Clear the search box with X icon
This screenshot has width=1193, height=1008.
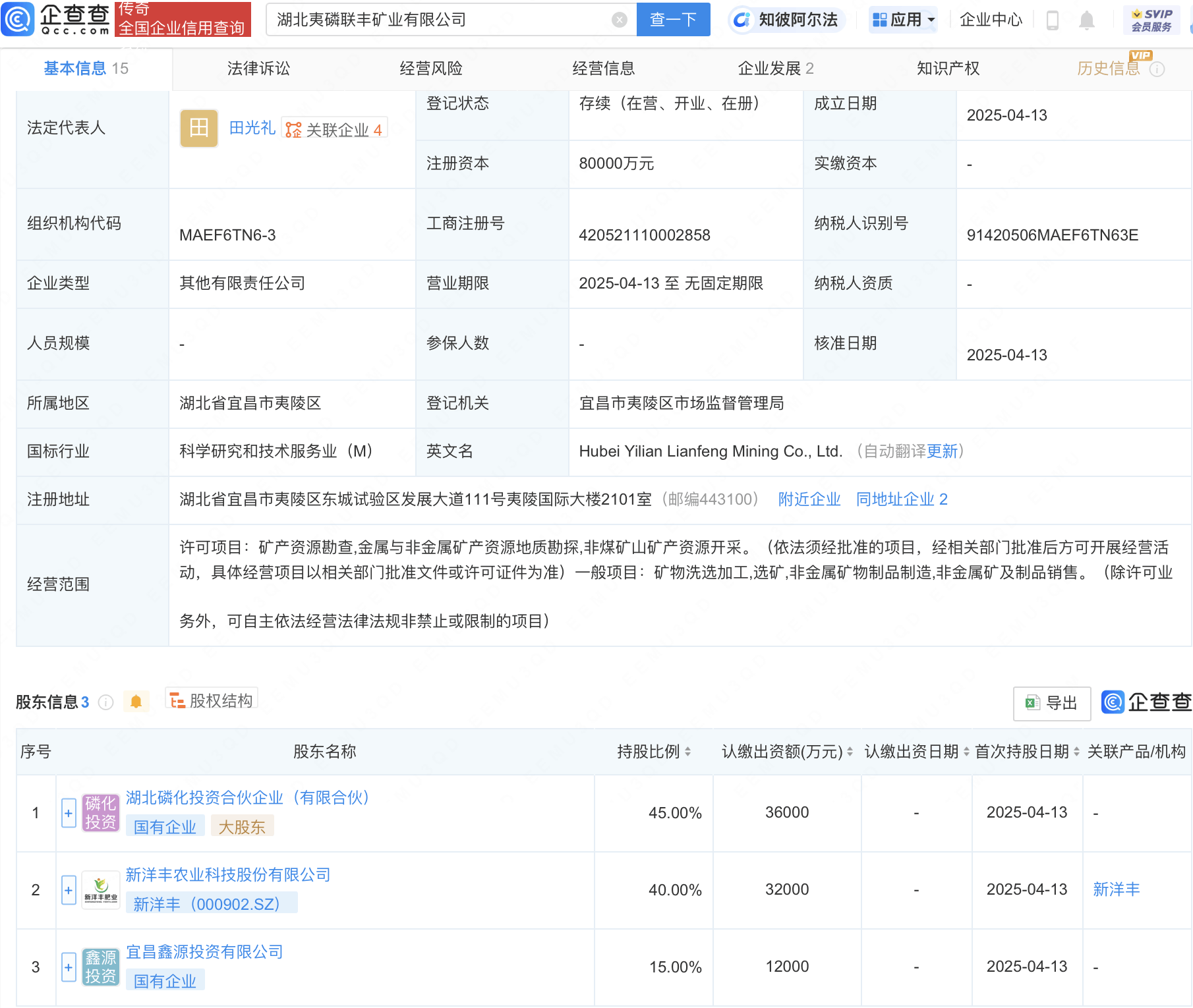619,20
